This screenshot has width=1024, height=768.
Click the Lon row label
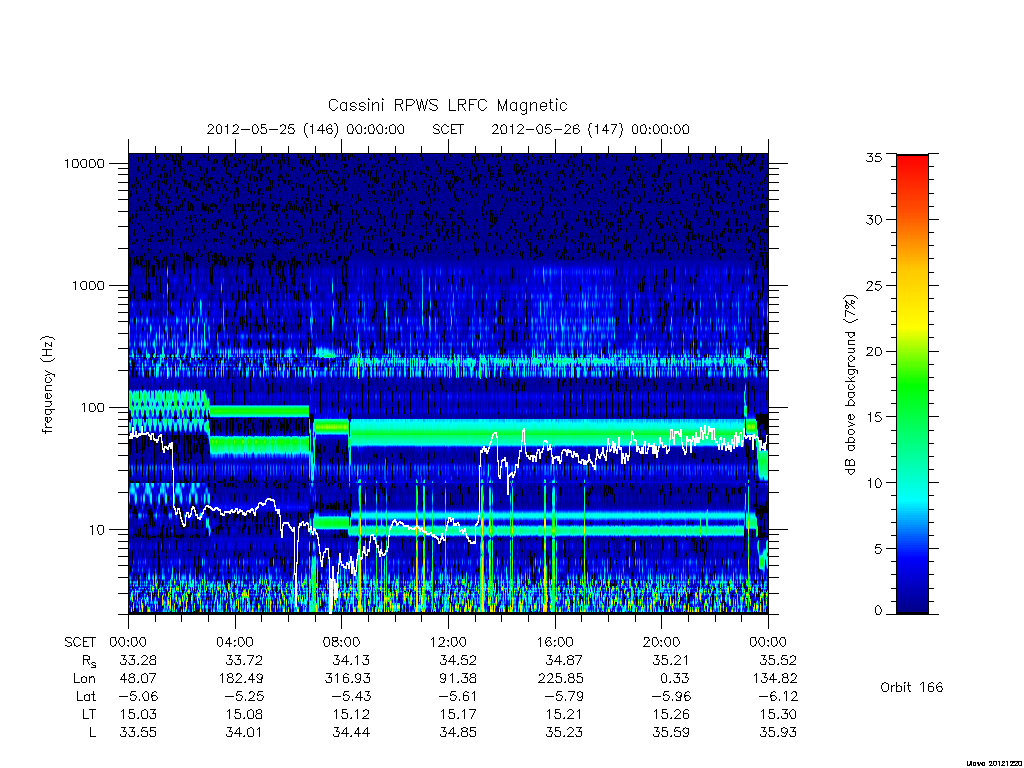point(84,679)
